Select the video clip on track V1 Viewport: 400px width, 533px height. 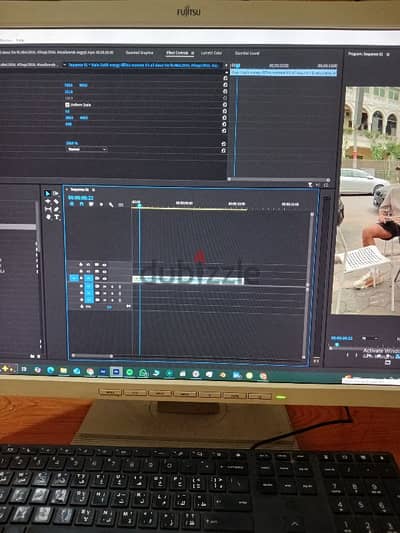[x=188, y=280]
